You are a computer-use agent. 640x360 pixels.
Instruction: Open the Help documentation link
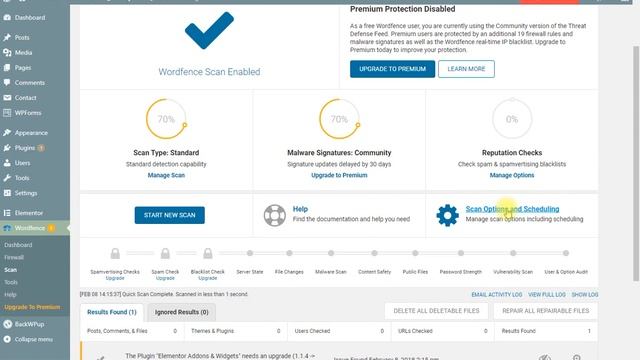coord(300,209)
